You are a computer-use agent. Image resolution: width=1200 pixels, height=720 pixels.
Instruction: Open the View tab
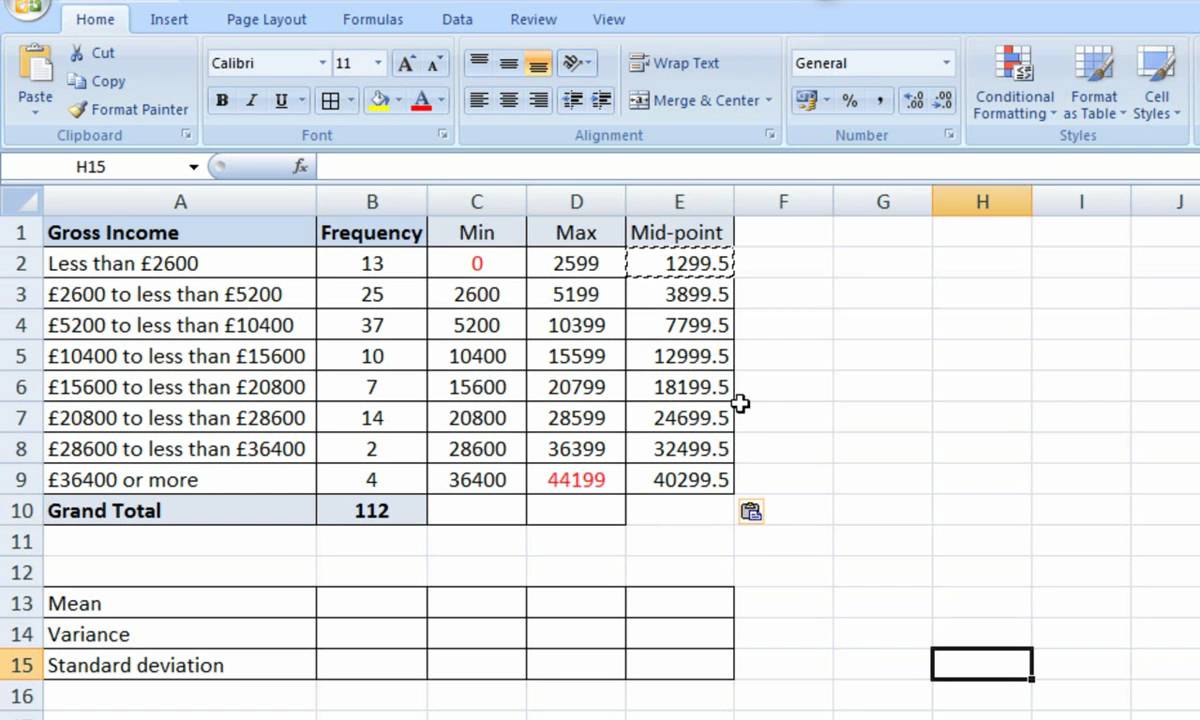pyautogui.click(x=608, y=19)
